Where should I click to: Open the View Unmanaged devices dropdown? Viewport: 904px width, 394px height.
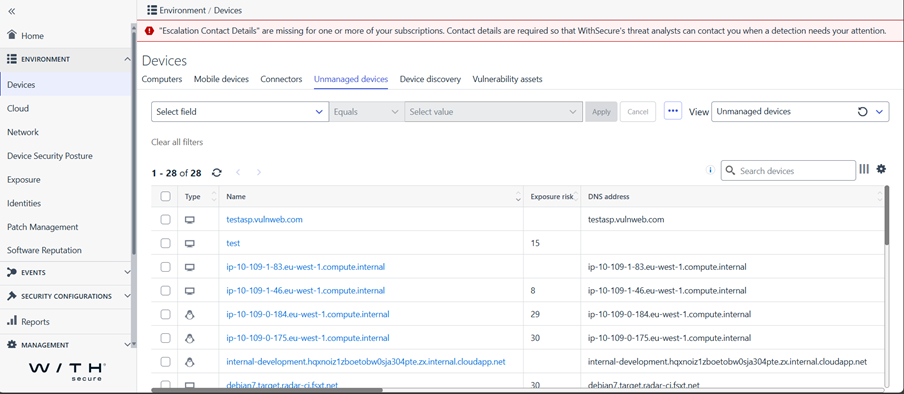click(x=800, y=112)
